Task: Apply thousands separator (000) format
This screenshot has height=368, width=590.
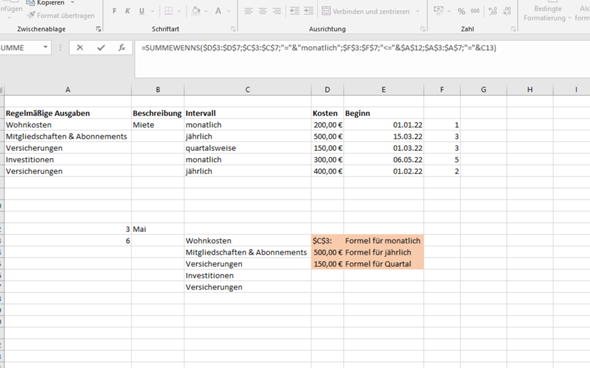Action: click(475, 11)
